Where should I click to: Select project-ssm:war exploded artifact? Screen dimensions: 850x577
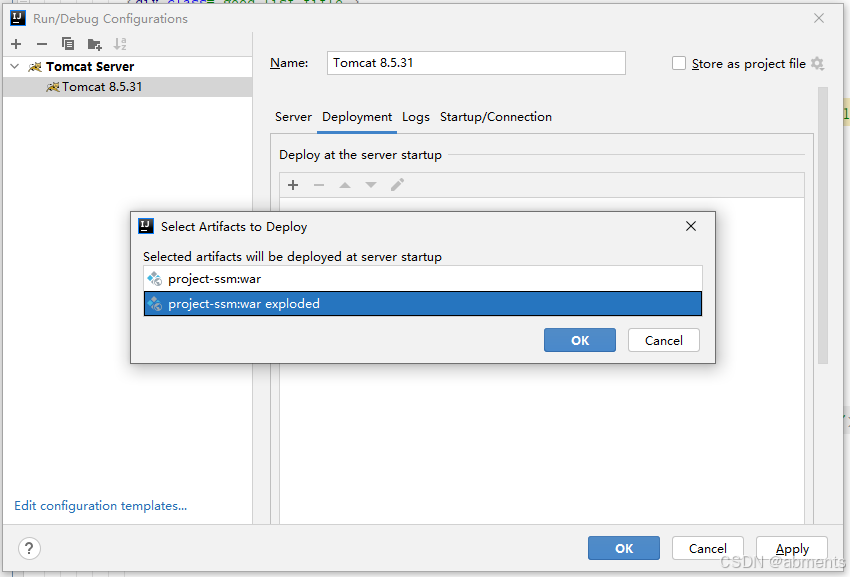pos(423,304)
